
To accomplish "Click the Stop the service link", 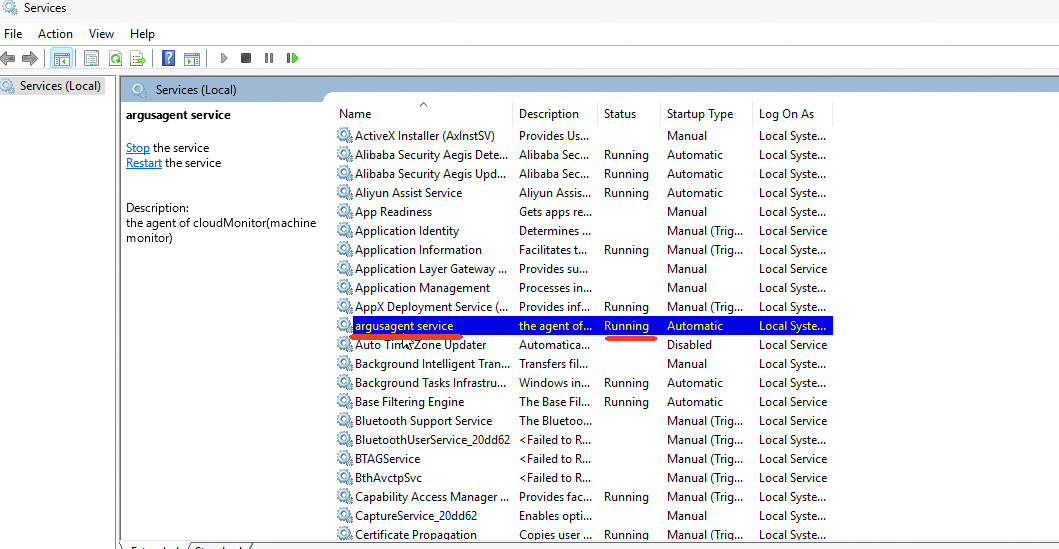I will click(138, 148).
